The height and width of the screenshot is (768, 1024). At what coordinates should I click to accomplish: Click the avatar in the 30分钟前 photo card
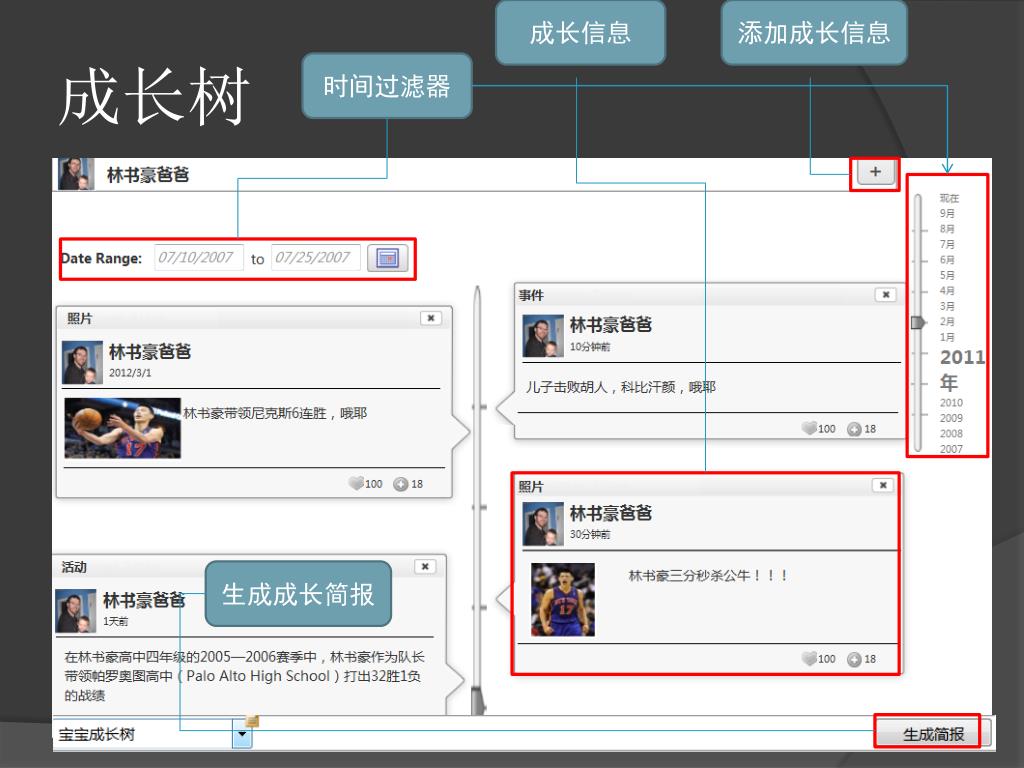coord(543,524)
